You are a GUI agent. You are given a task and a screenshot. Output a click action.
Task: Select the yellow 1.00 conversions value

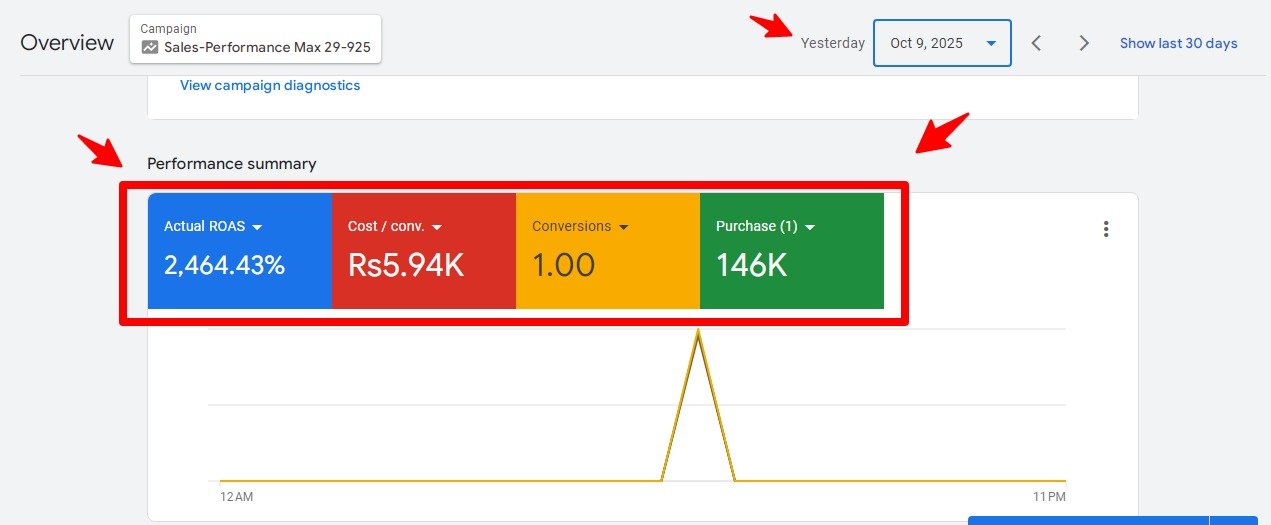pos(564,265)
